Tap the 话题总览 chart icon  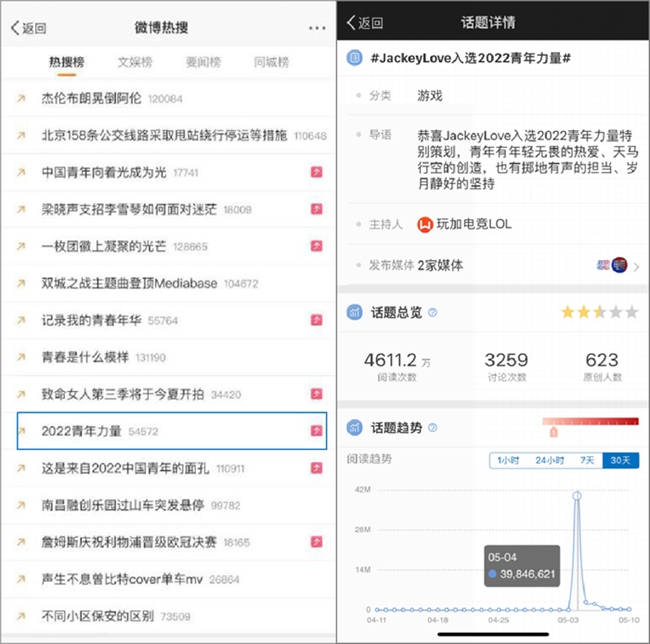point(354,312)
